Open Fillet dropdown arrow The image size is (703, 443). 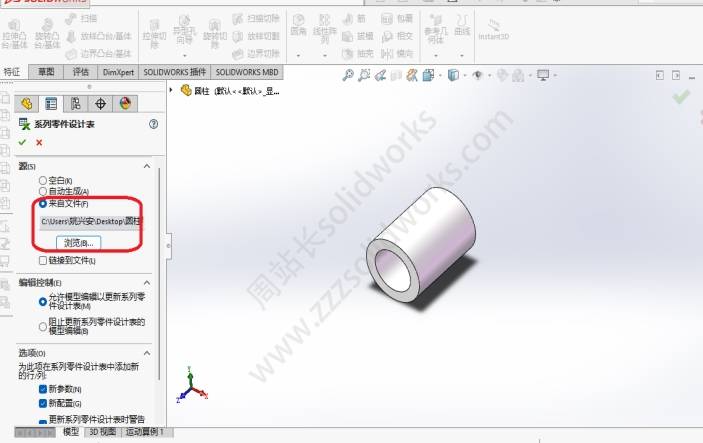pos(298,56)
